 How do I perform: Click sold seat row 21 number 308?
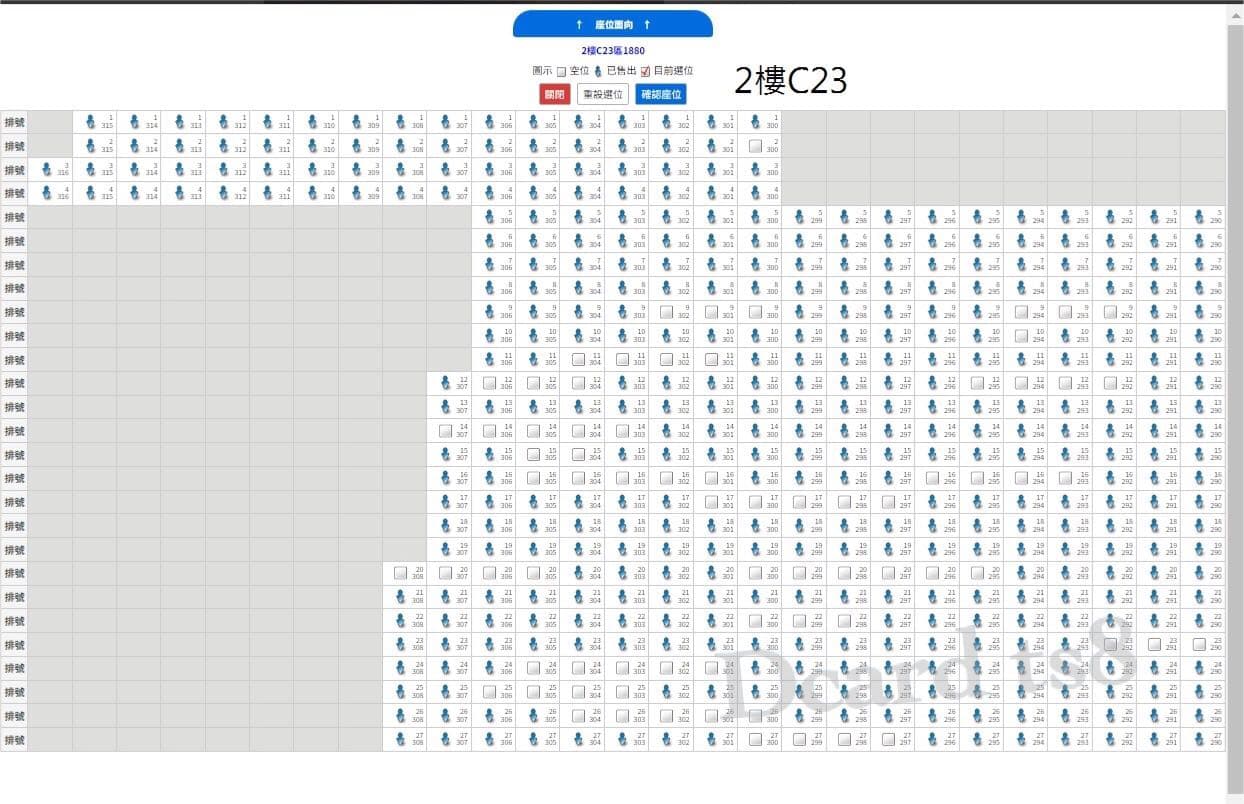(x=401, y=597)
